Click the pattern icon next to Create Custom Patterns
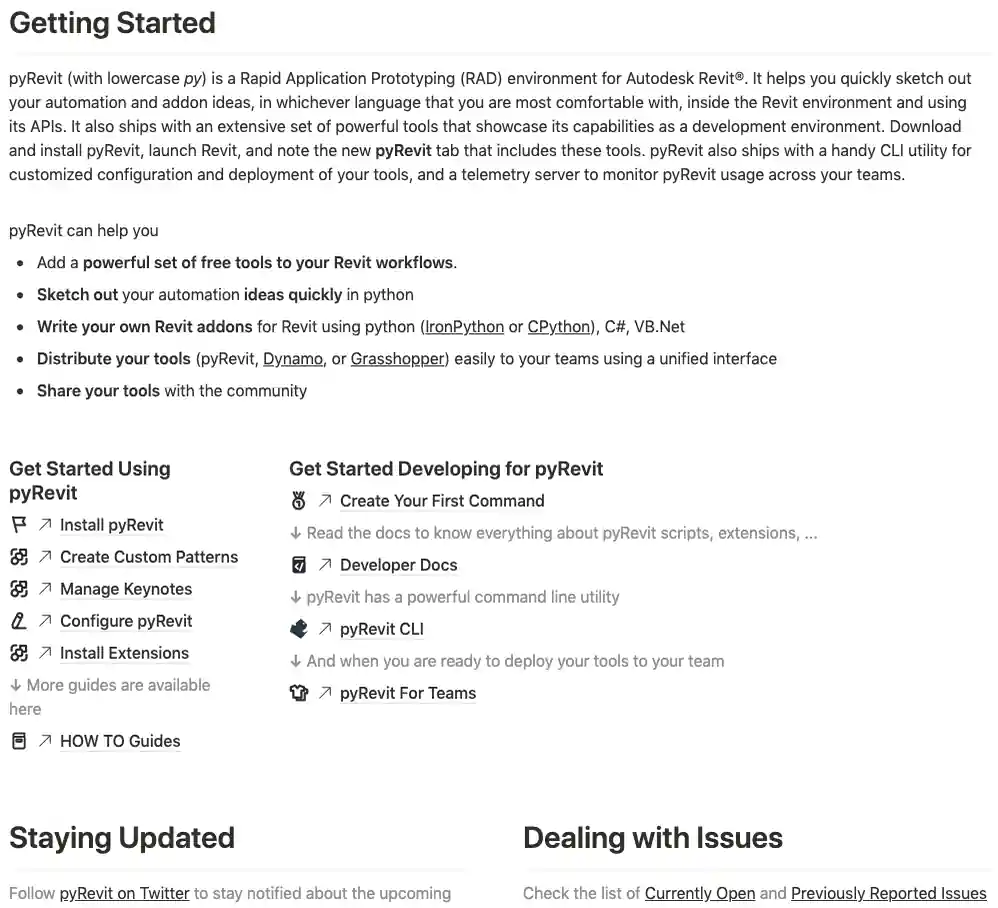This screenshot has height=908, width=998. 18,557
